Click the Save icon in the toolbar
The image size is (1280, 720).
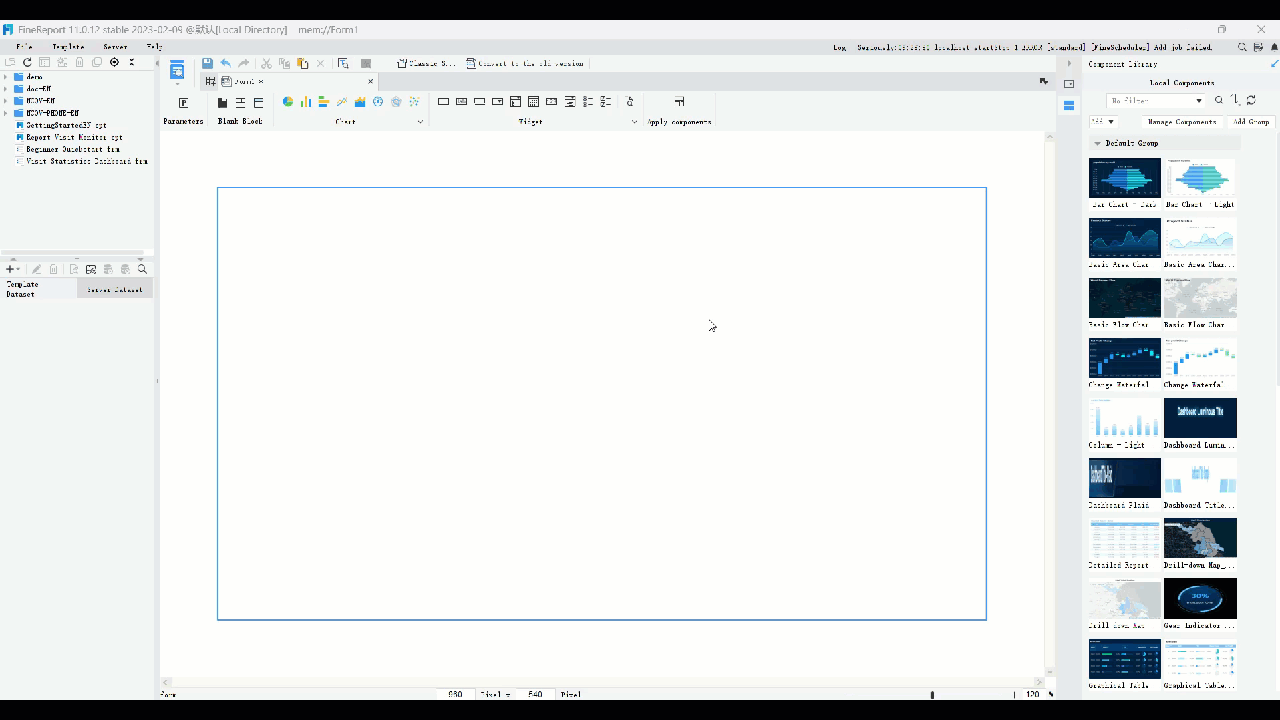point(207,63)
